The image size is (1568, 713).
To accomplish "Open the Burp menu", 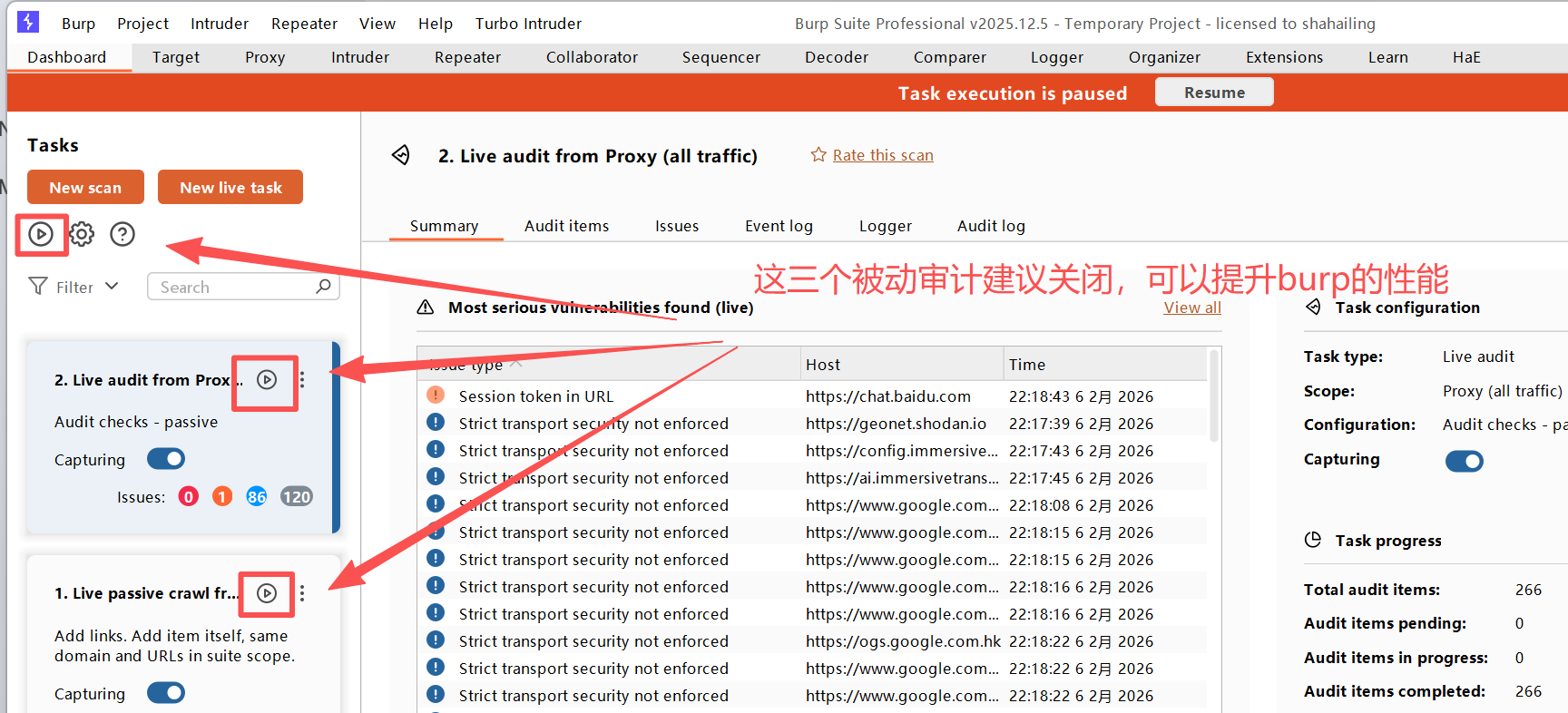I will (78, 24).
